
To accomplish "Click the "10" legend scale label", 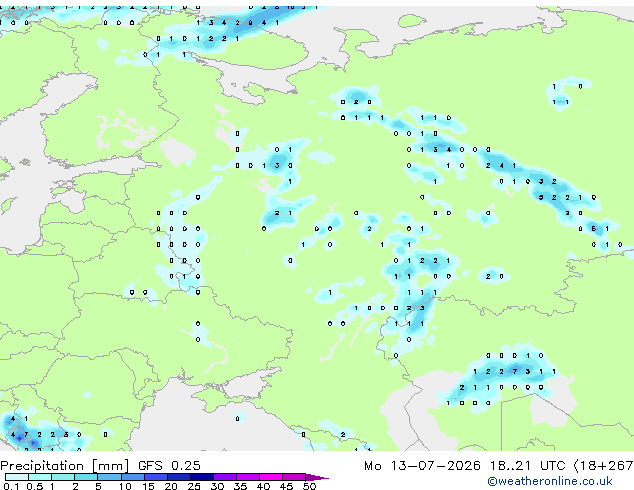I will (x=125, y=486).
